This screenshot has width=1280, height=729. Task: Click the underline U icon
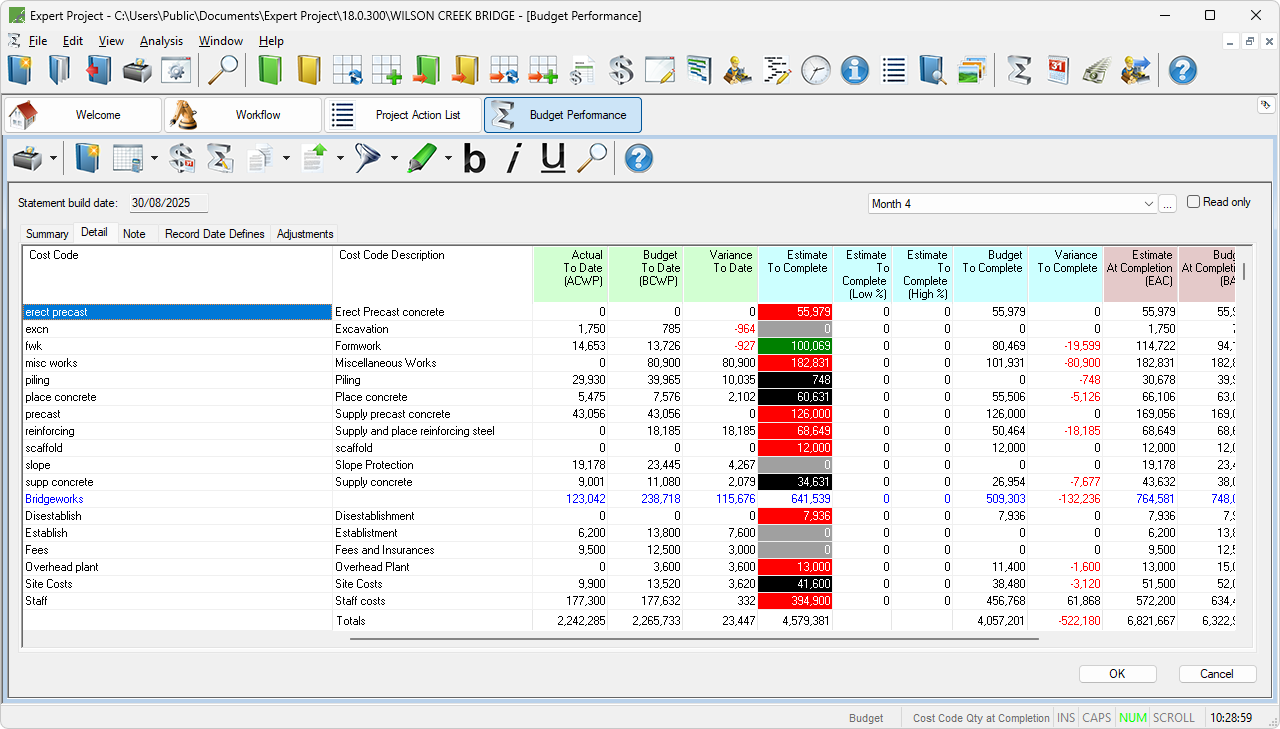pos(553,158)
